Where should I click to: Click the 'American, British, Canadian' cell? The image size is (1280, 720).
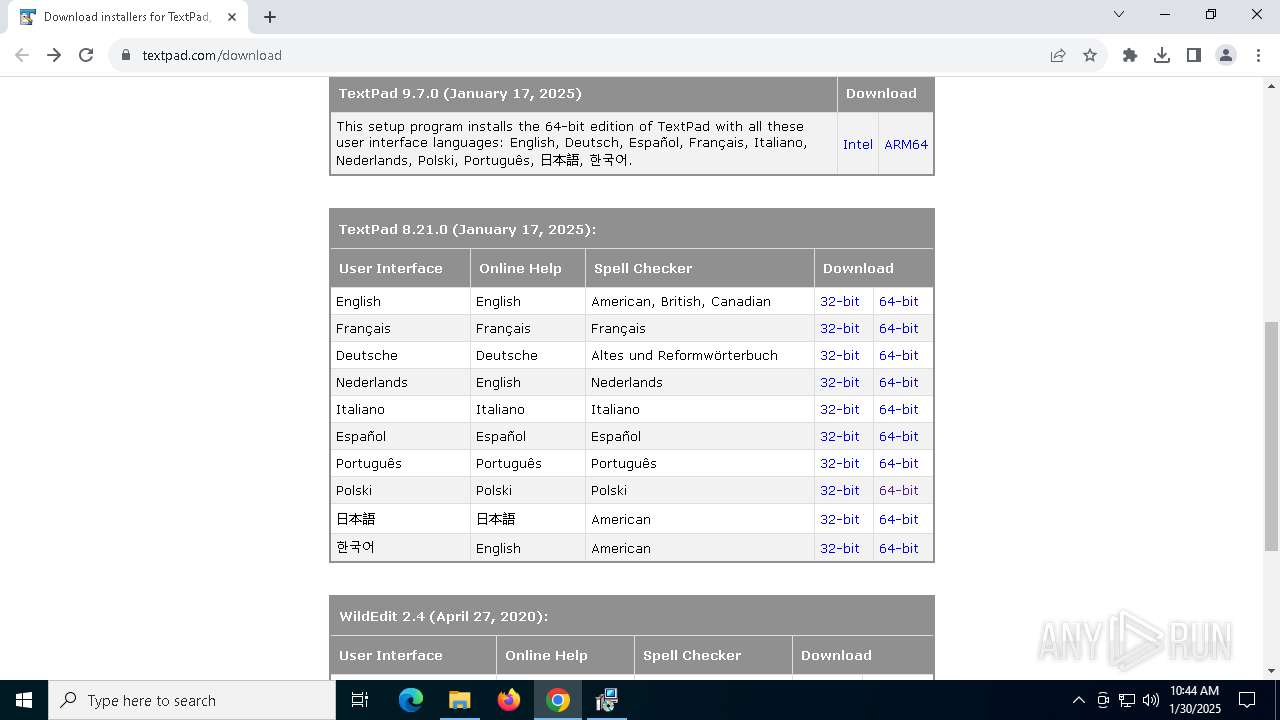tap(699, 301)
